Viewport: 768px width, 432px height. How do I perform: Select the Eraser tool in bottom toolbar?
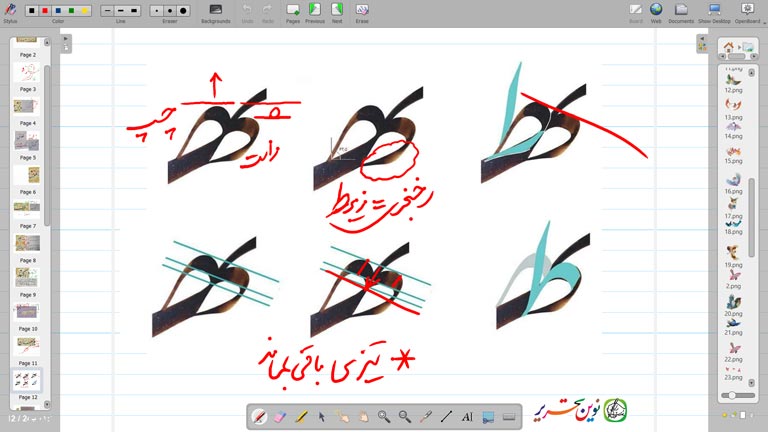(280, 416)
